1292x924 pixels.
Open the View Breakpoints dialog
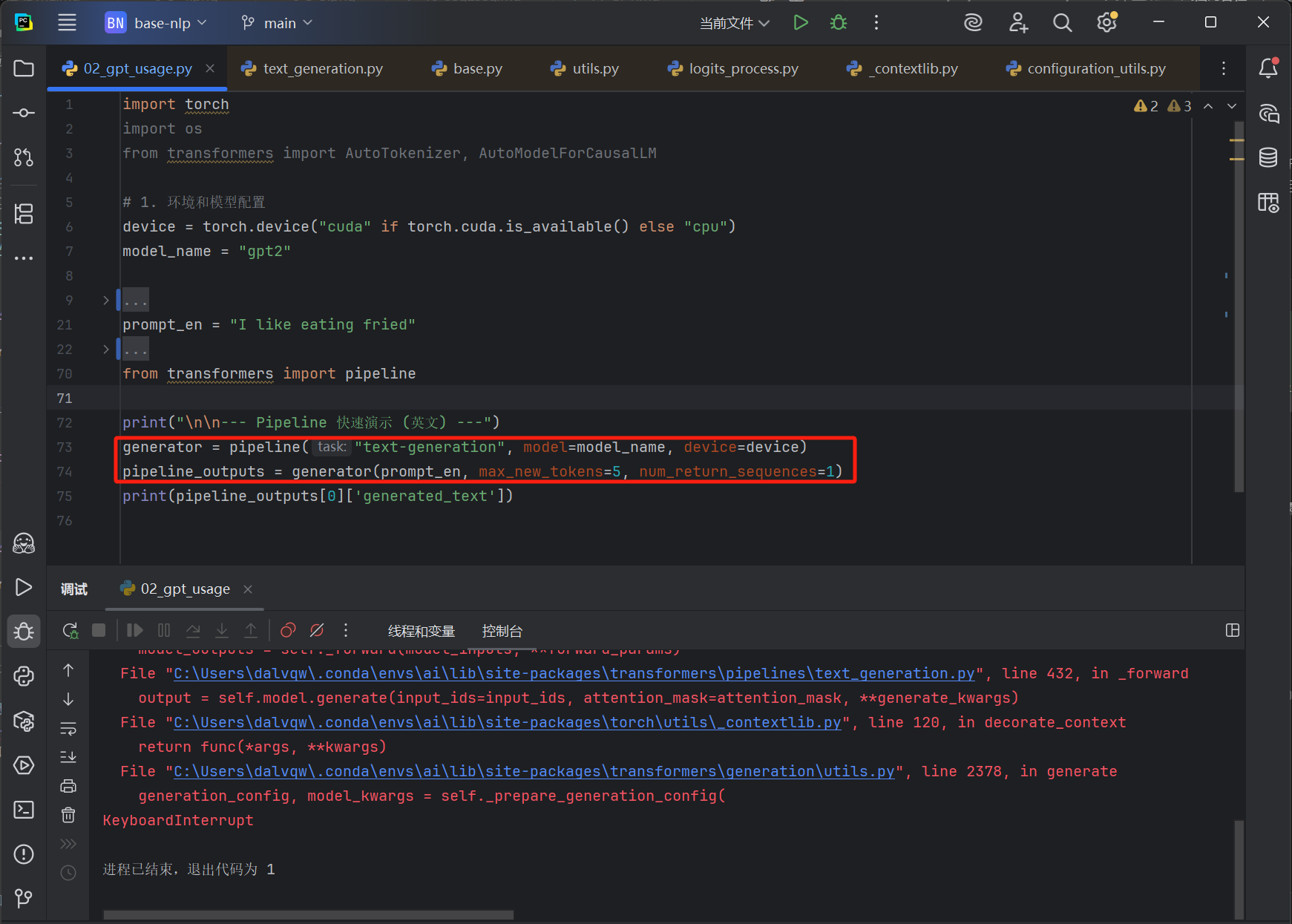[288, 630]
